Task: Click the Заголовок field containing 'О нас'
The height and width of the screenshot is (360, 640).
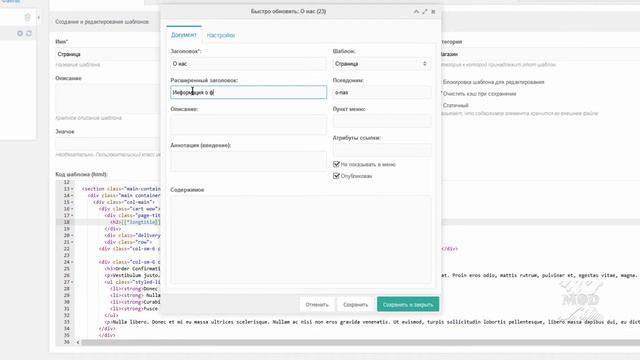Action: click(x=248, y=64)
